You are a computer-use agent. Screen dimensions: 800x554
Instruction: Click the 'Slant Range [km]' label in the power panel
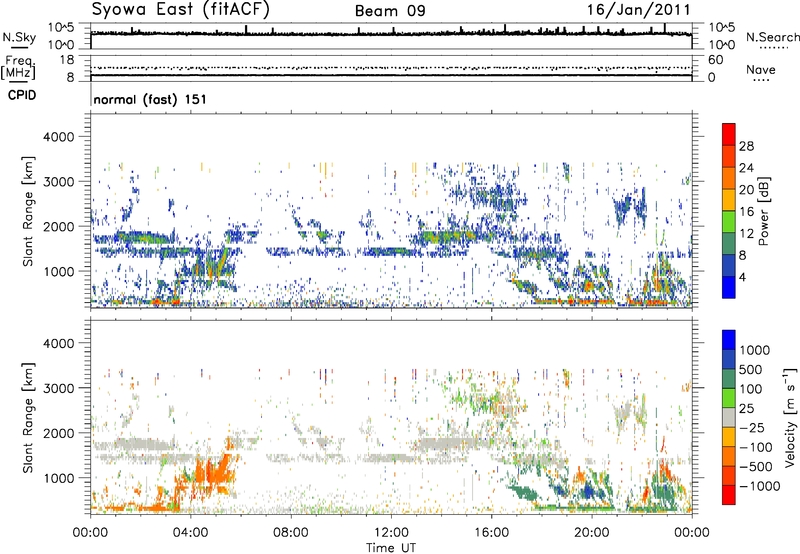pyautogui.click(x=28, y=211)
